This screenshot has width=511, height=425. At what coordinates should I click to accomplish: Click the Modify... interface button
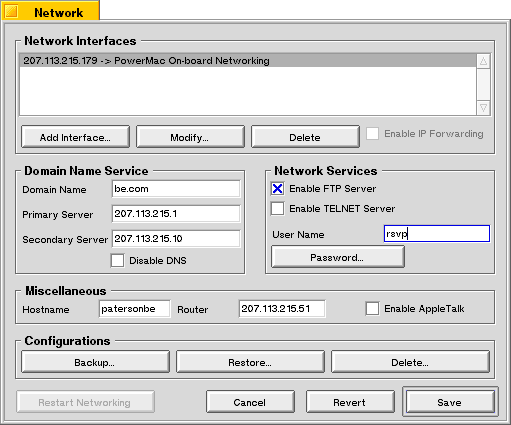pyautogui.click(x=190, y=137)
